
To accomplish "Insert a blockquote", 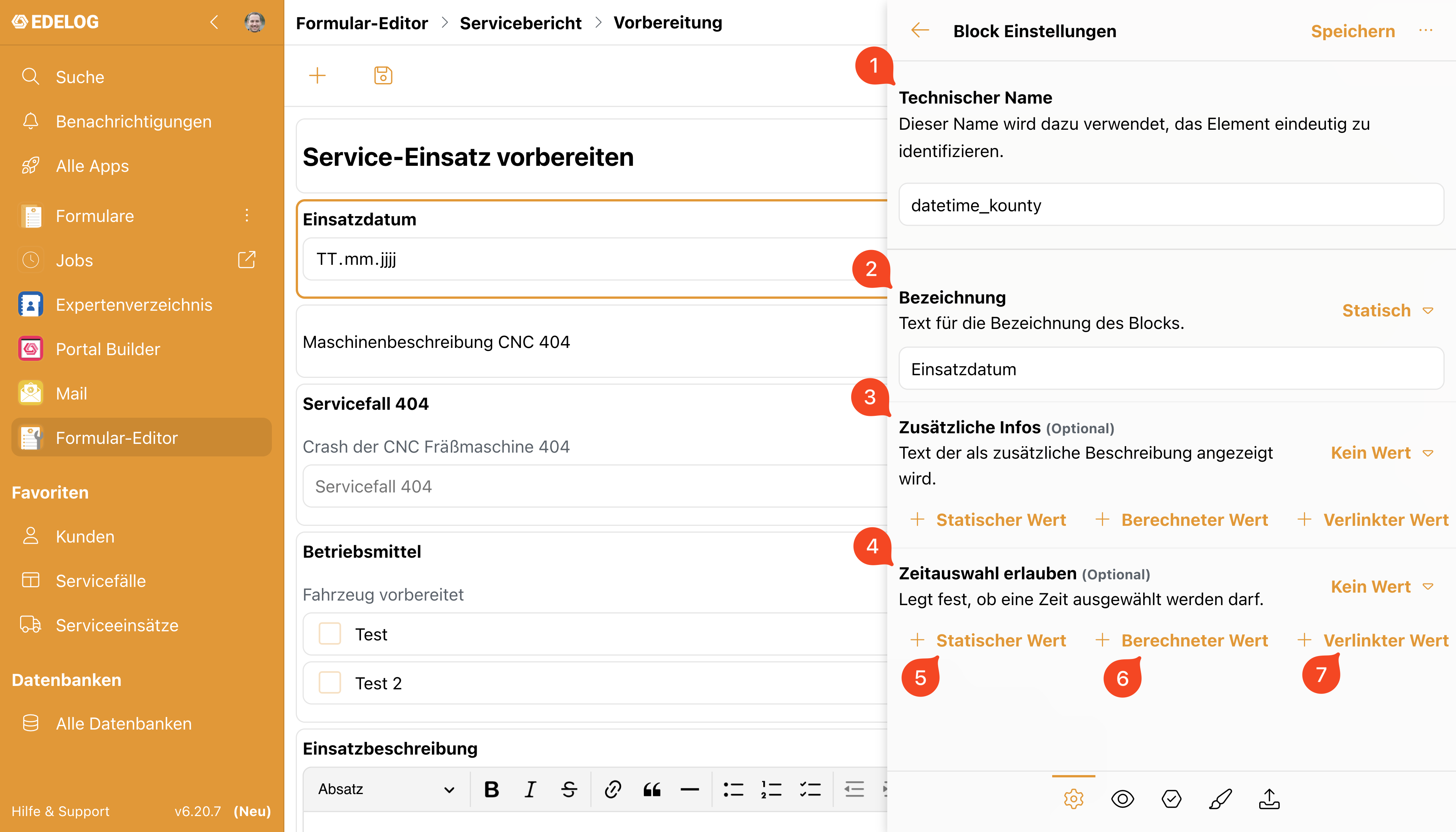I will pyautogui.click(x=651, y=789).
